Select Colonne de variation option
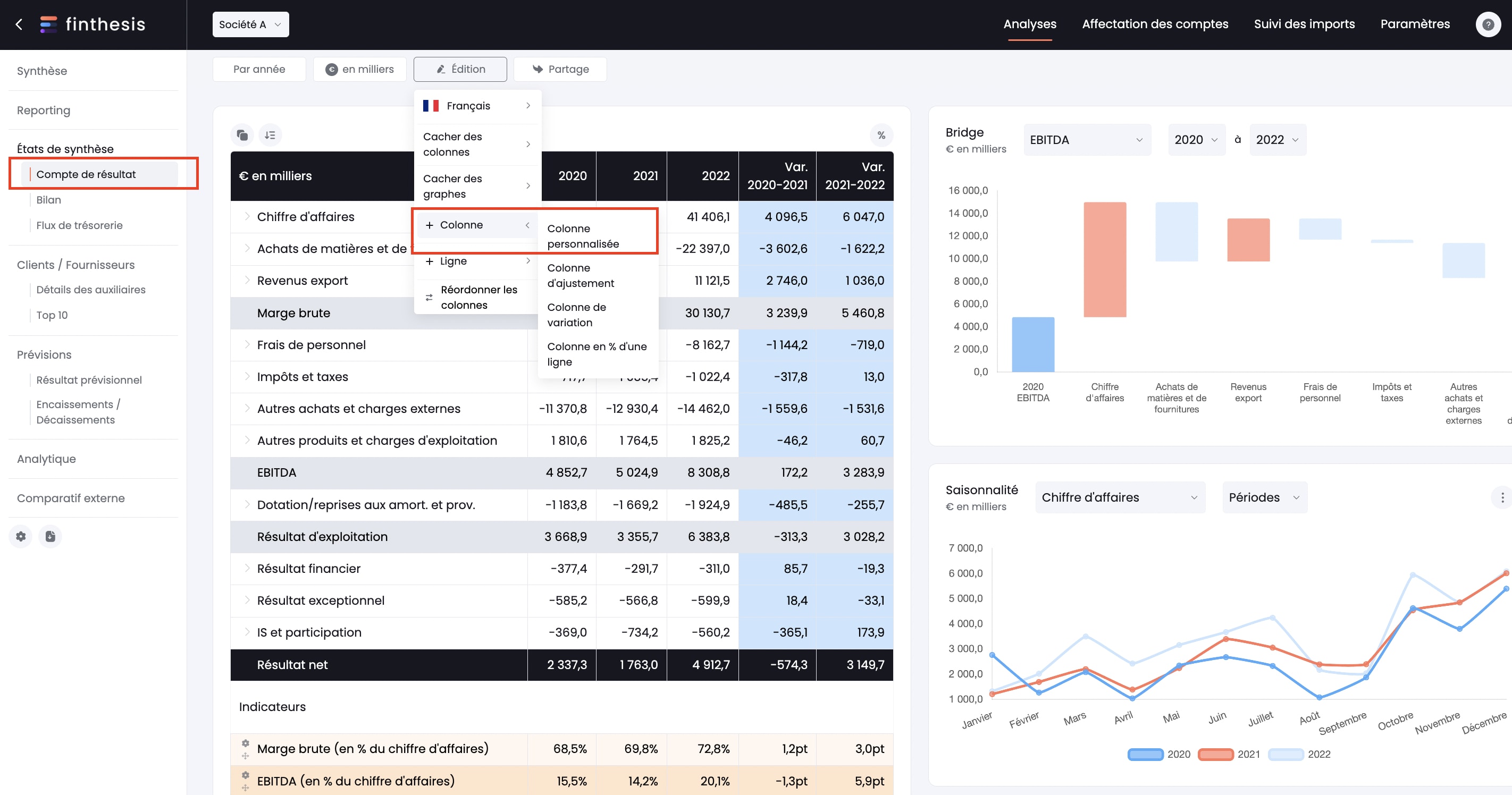 (x=597, y=315)
